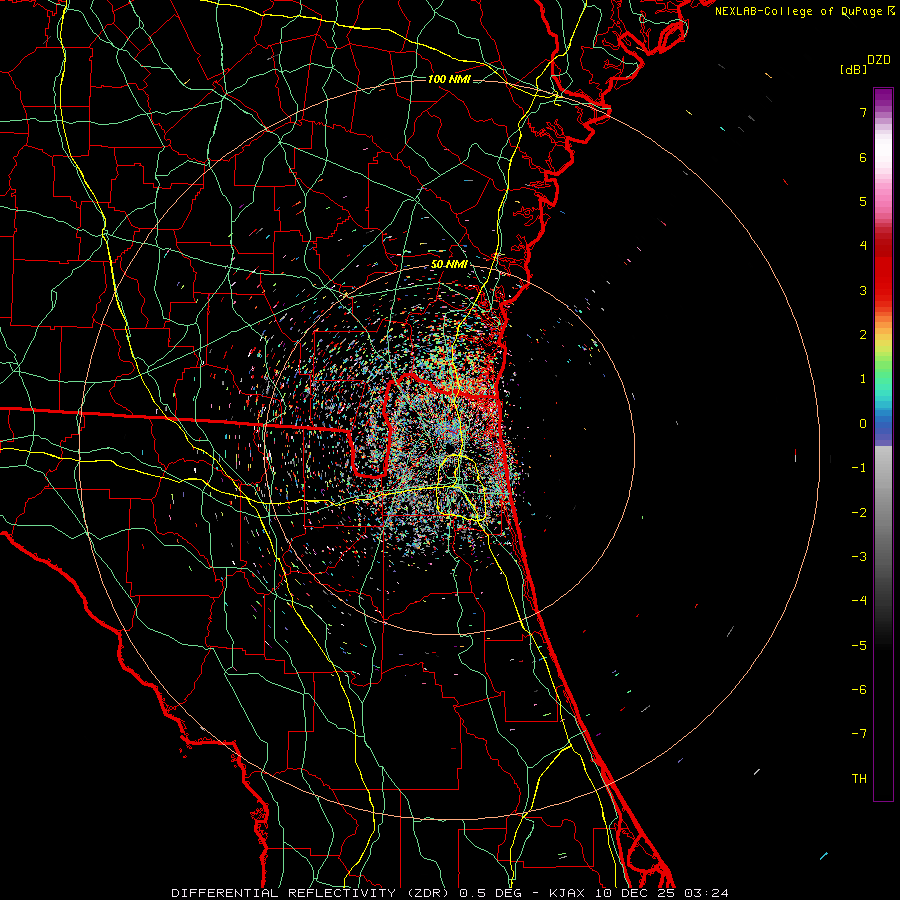Click the radar site center of the echoes
The height and width of the screenshot is (900, 900).
[x=450, y=448]
